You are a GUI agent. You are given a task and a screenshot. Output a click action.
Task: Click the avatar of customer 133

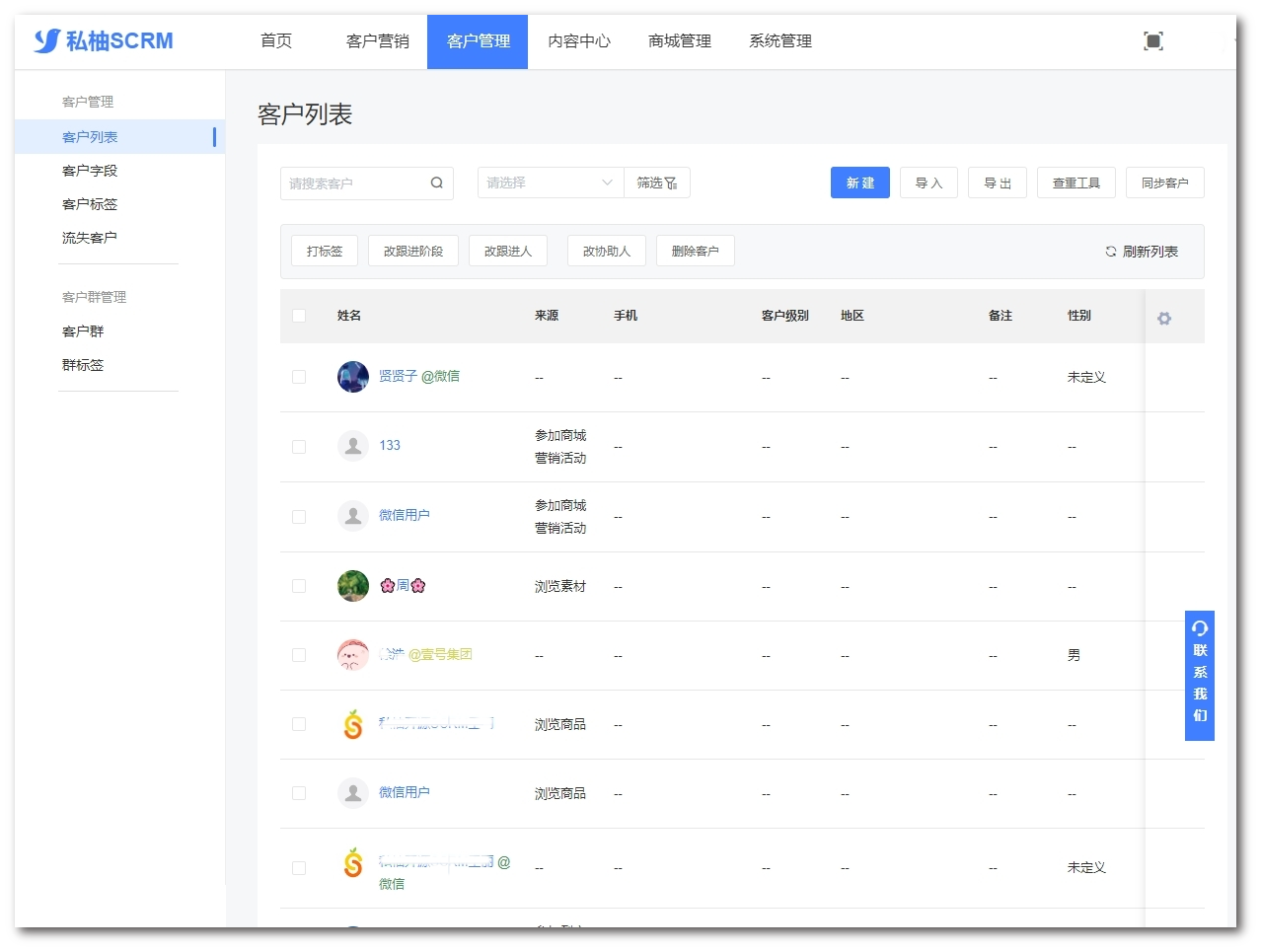[352, 446]
